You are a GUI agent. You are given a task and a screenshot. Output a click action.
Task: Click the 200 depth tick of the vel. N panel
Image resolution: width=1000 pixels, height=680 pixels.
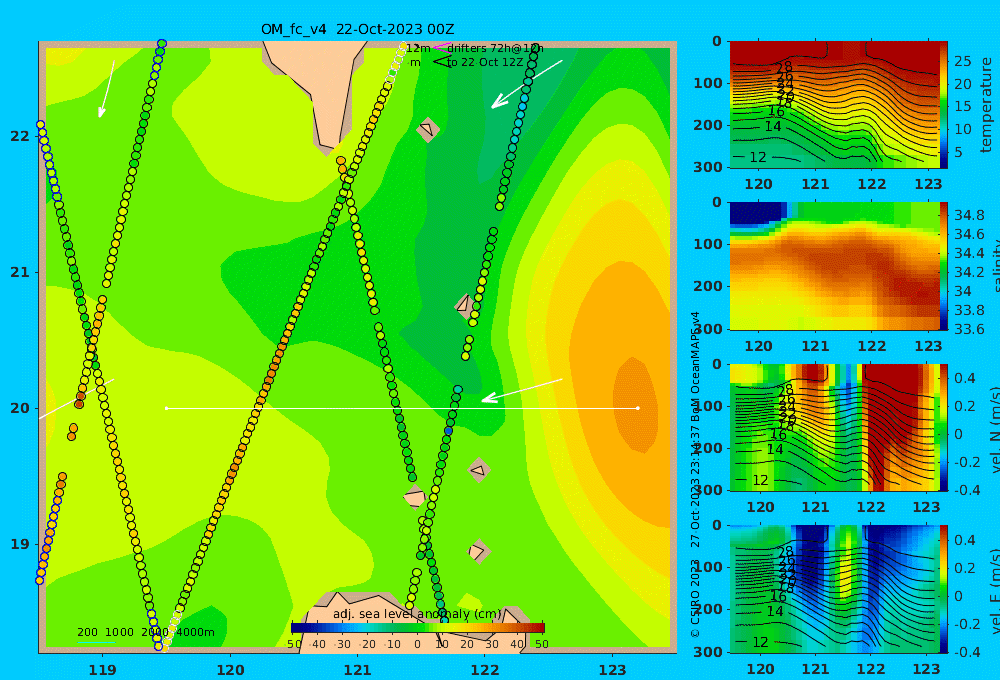pos(708,448)
